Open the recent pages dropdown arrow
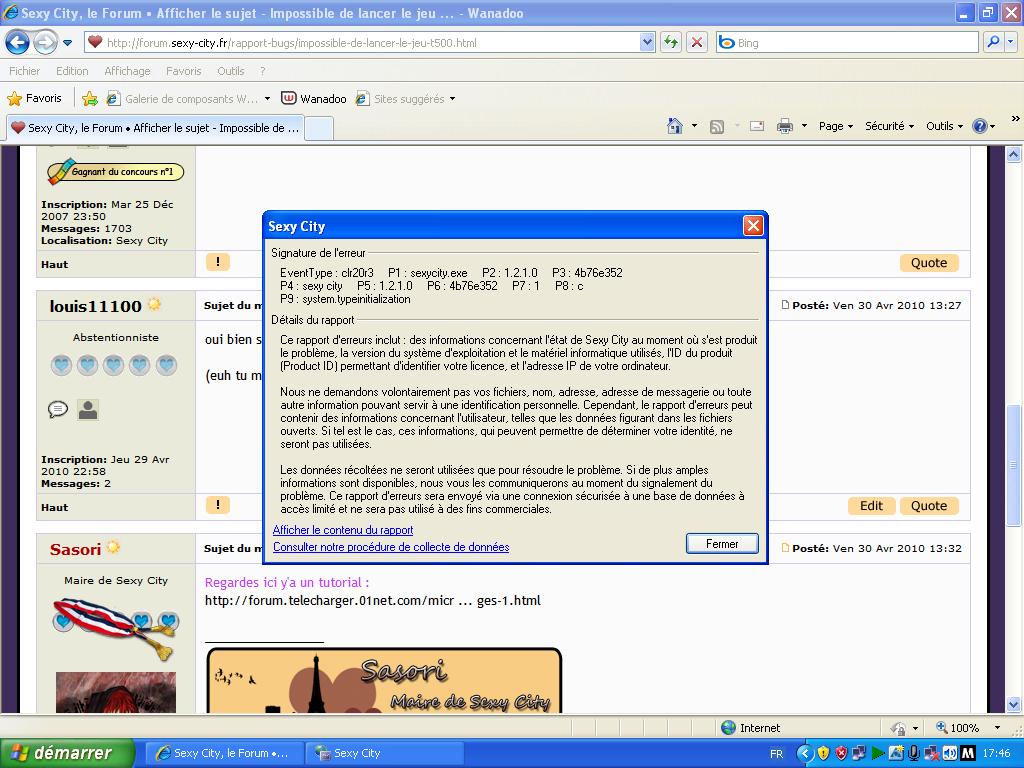 click(x=68, y=43)
